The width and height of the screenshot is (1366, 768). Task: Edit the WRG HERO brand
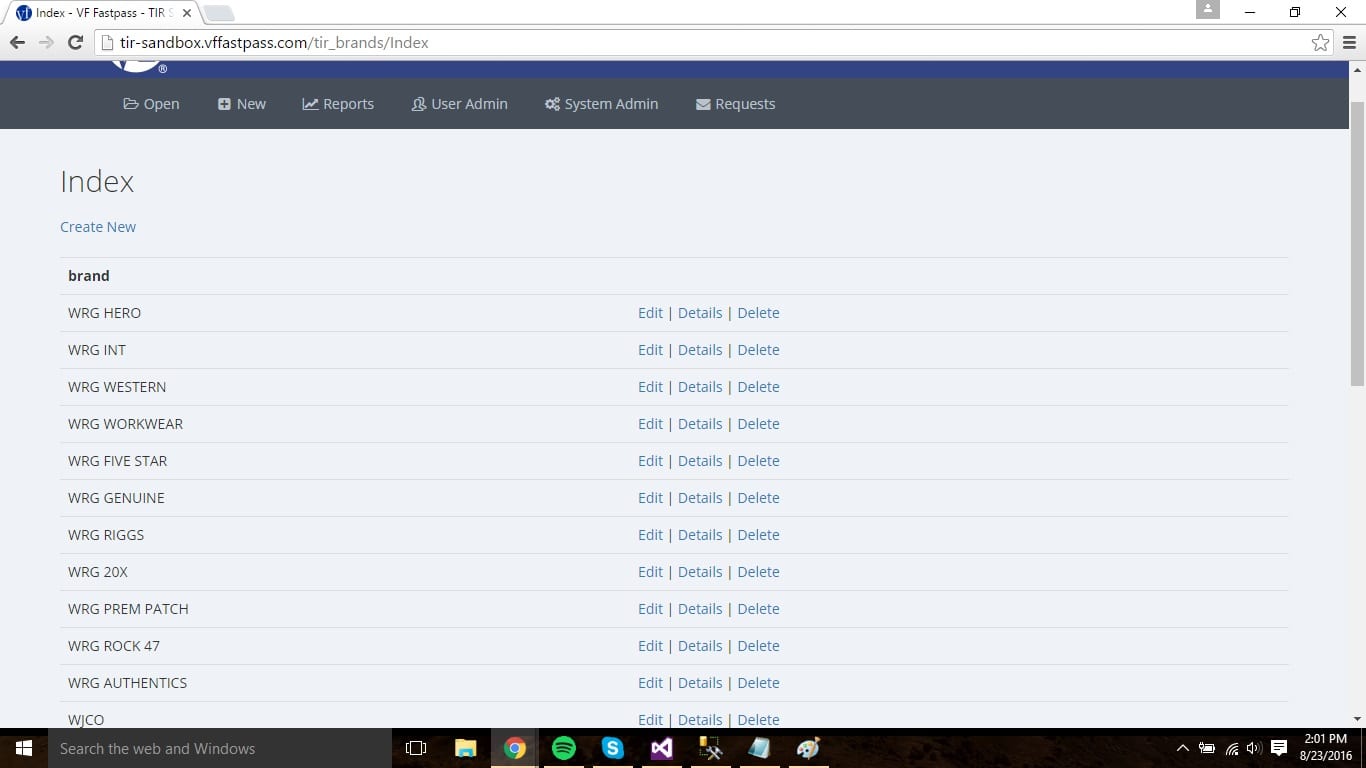click(x=650, y=313)
